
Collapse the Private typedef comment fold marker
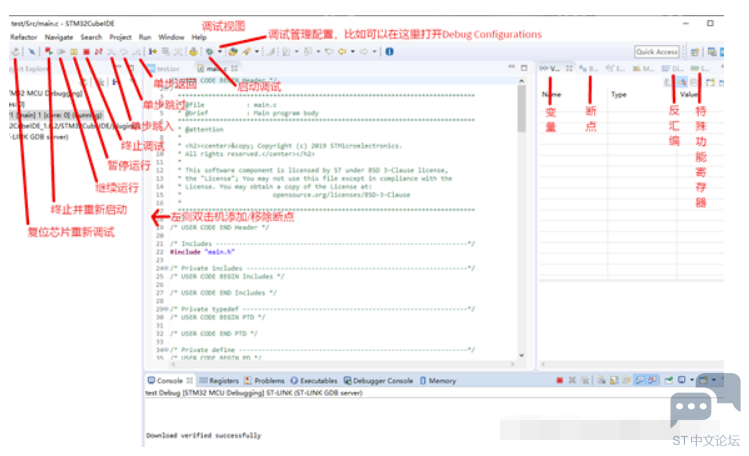coord(166,309)
